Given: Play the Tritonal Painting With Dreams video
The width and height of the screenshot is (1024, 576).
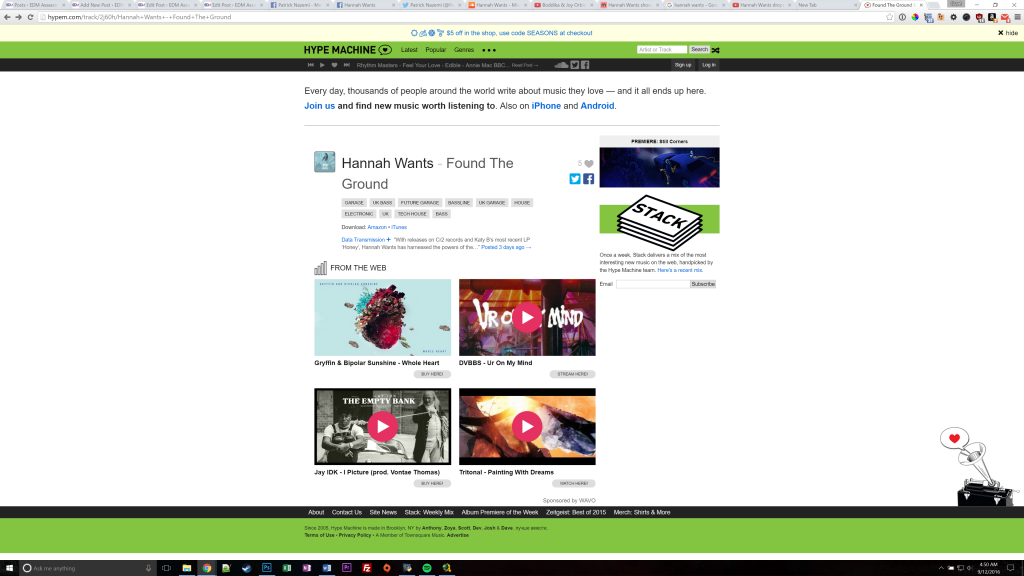Looking at the screenshot, I should point(527,426).
